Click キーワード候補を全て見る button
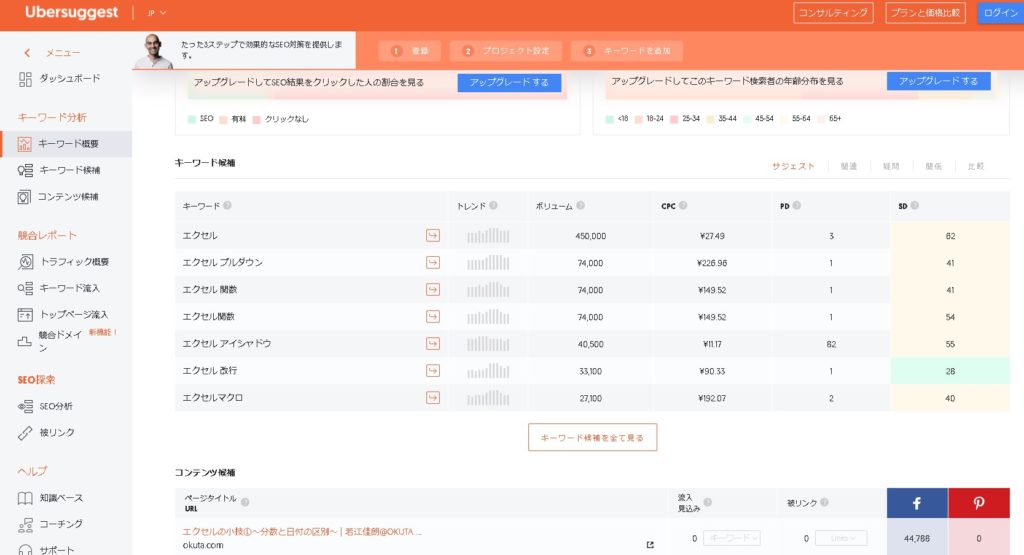This screenshot has width=1024, height=555. [x=592, y=437]
